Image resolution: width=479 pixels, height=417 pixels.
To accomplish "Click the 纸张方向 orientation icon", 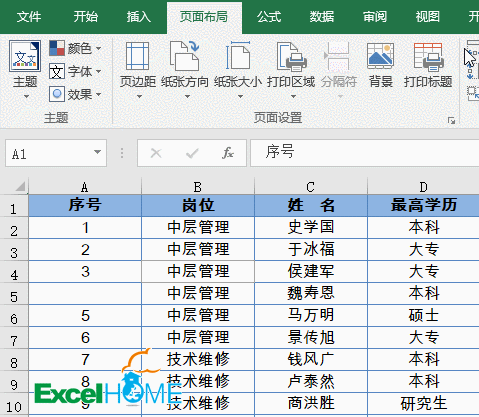I will 184,56.
